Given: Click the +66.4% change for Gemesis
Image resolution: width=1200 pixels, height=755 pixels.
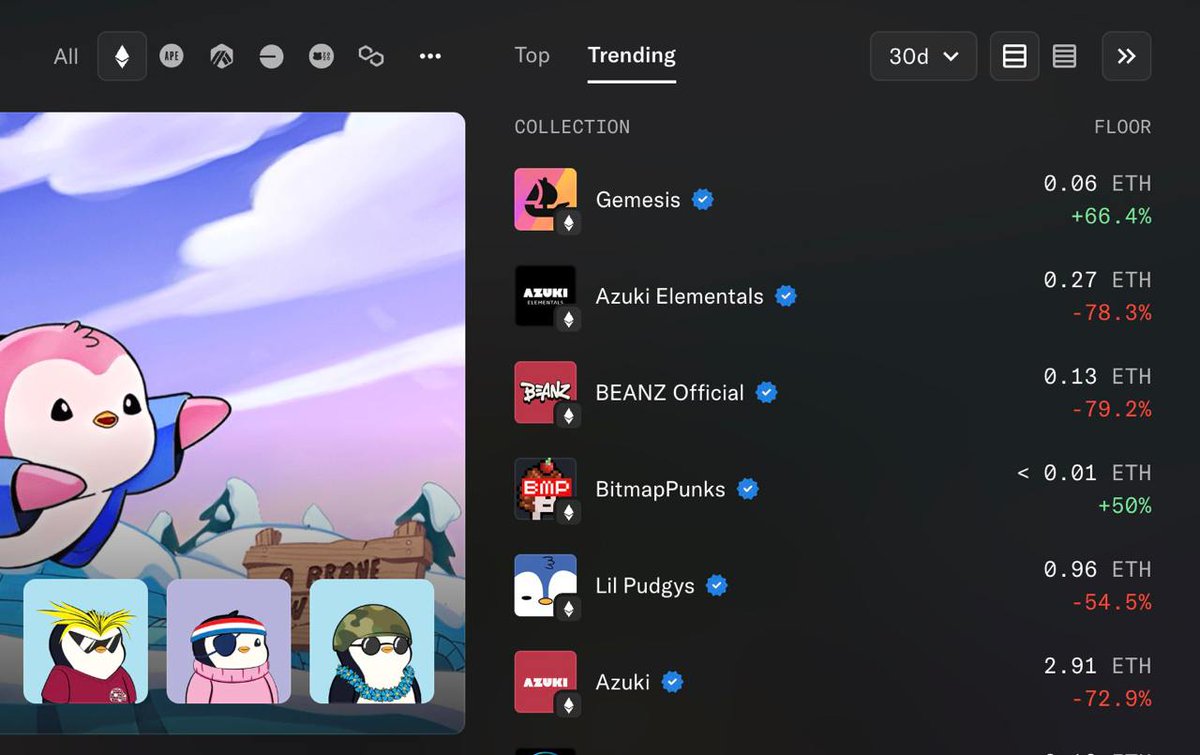Looking at the screenshot, I should (1111, 216).
